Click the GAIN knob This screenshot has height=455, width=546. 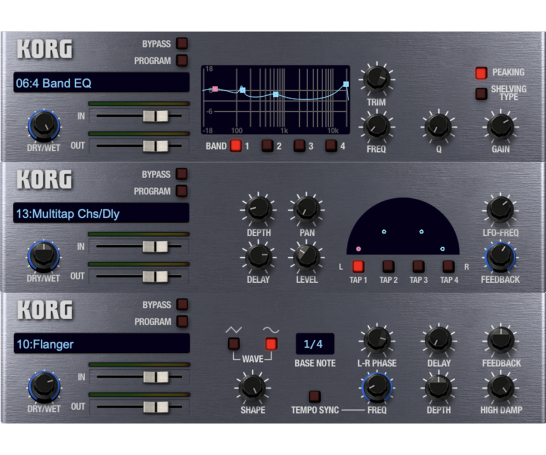pyautogui.click(x=500, y=126)
